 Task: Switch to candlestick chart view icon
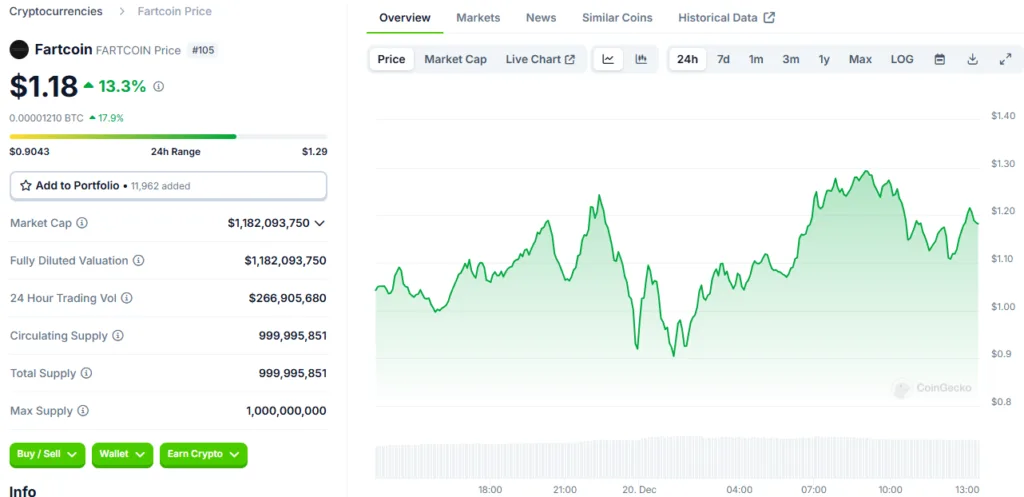click(x=641, y=59)
